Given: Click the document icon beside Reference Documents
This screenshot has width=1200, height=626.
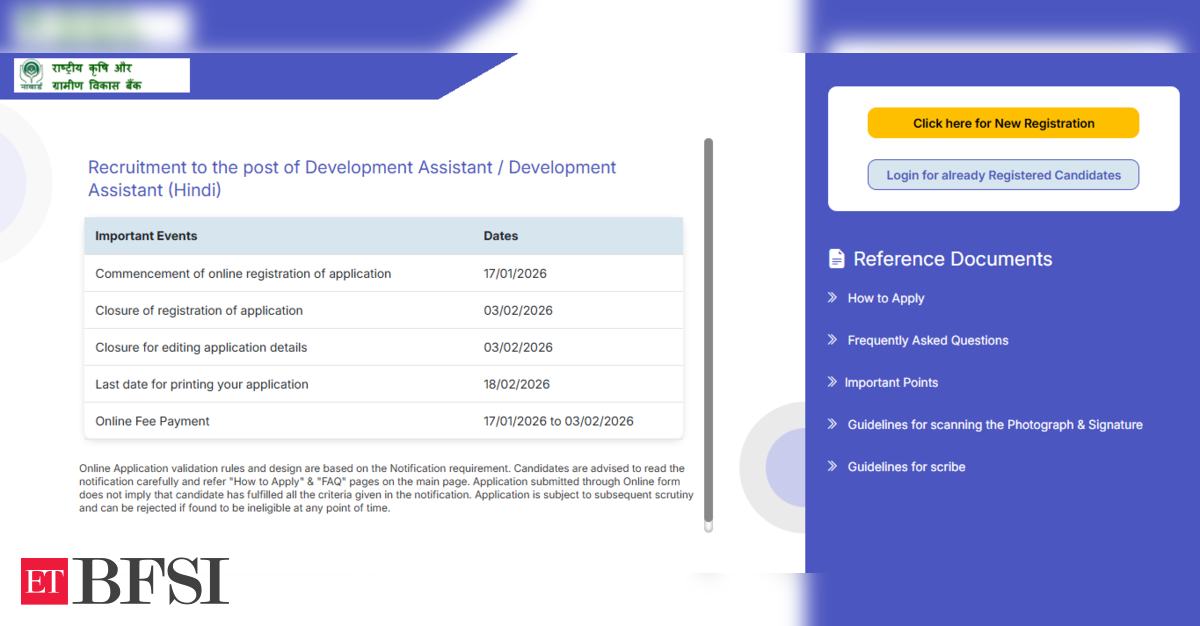Looking at the screenshot, I should pos(837,259).
